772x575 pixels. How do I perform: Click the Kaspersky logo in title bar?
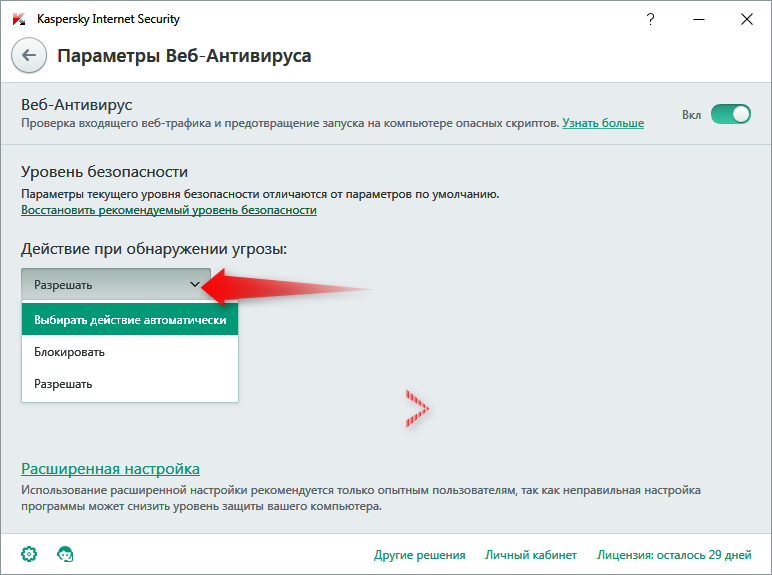[19, 19]
